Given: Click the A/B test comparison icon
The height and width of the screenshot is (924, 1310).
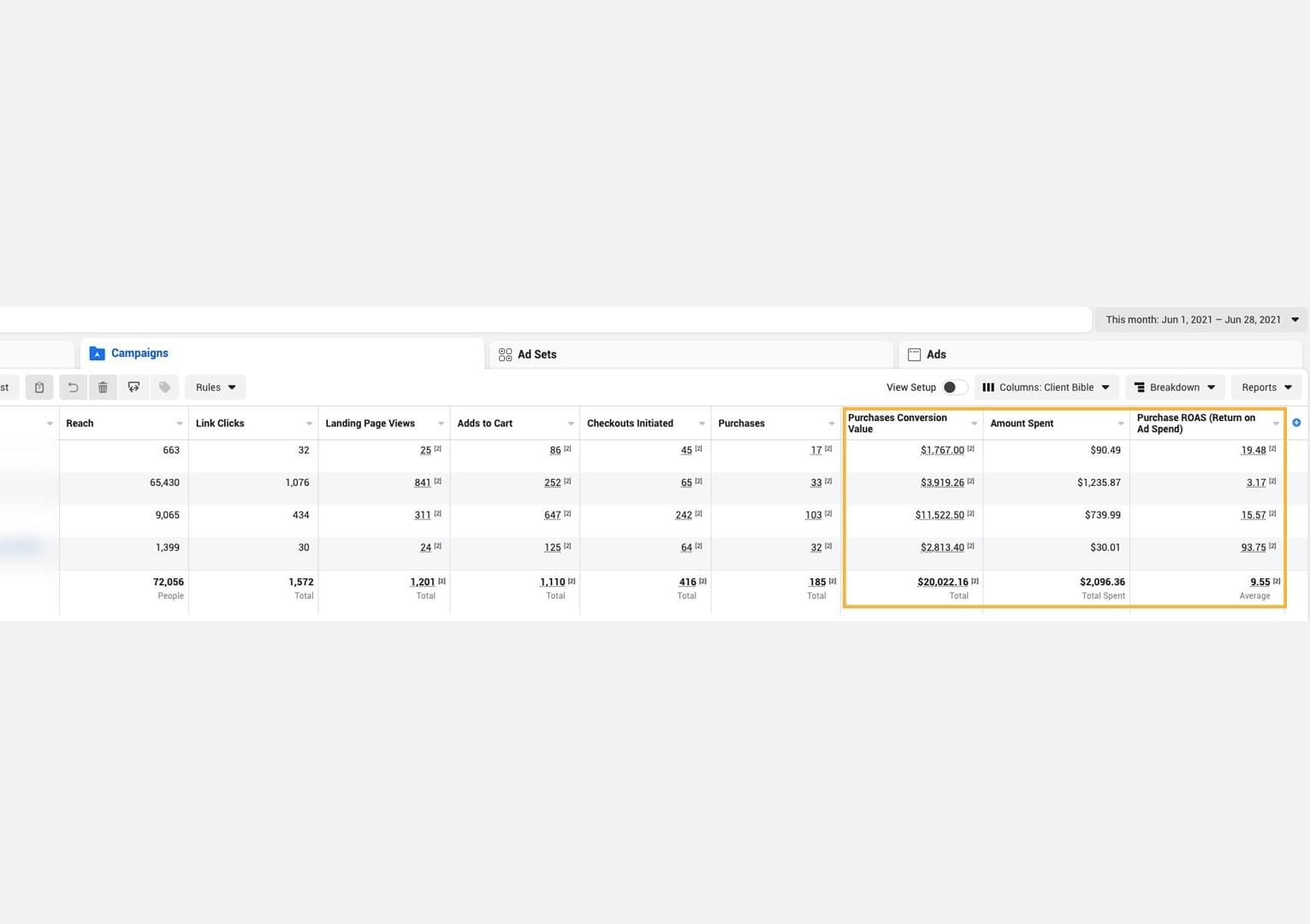Looking at the screenshot, I should (134, 388).
